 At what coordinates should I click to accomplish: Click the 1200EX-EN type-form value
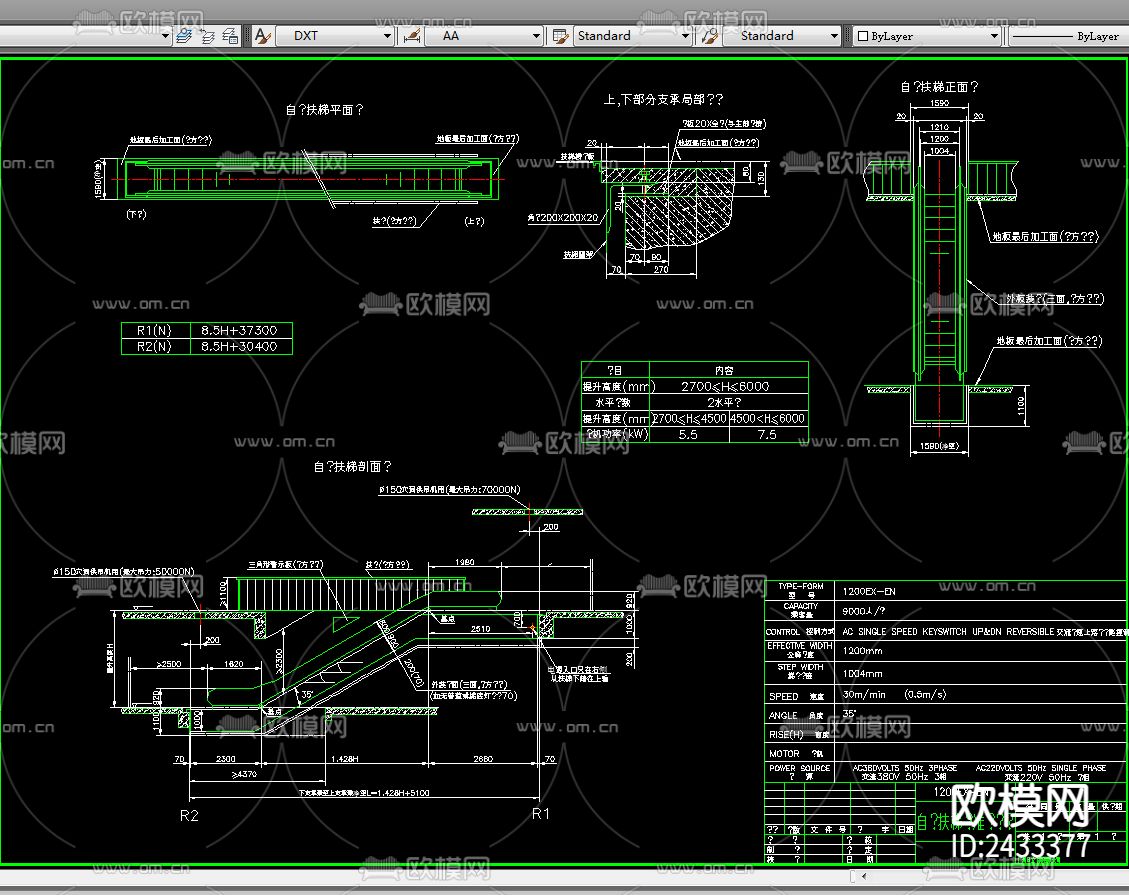click(869, 591)
